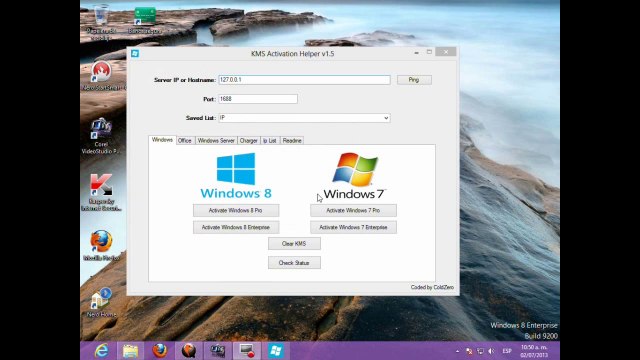Image resolution: width=640 pixels, height=360 pixels.
Task: Focus the Server IP or Hostname field
Action: pyautogui.click(x=304, y=80)
